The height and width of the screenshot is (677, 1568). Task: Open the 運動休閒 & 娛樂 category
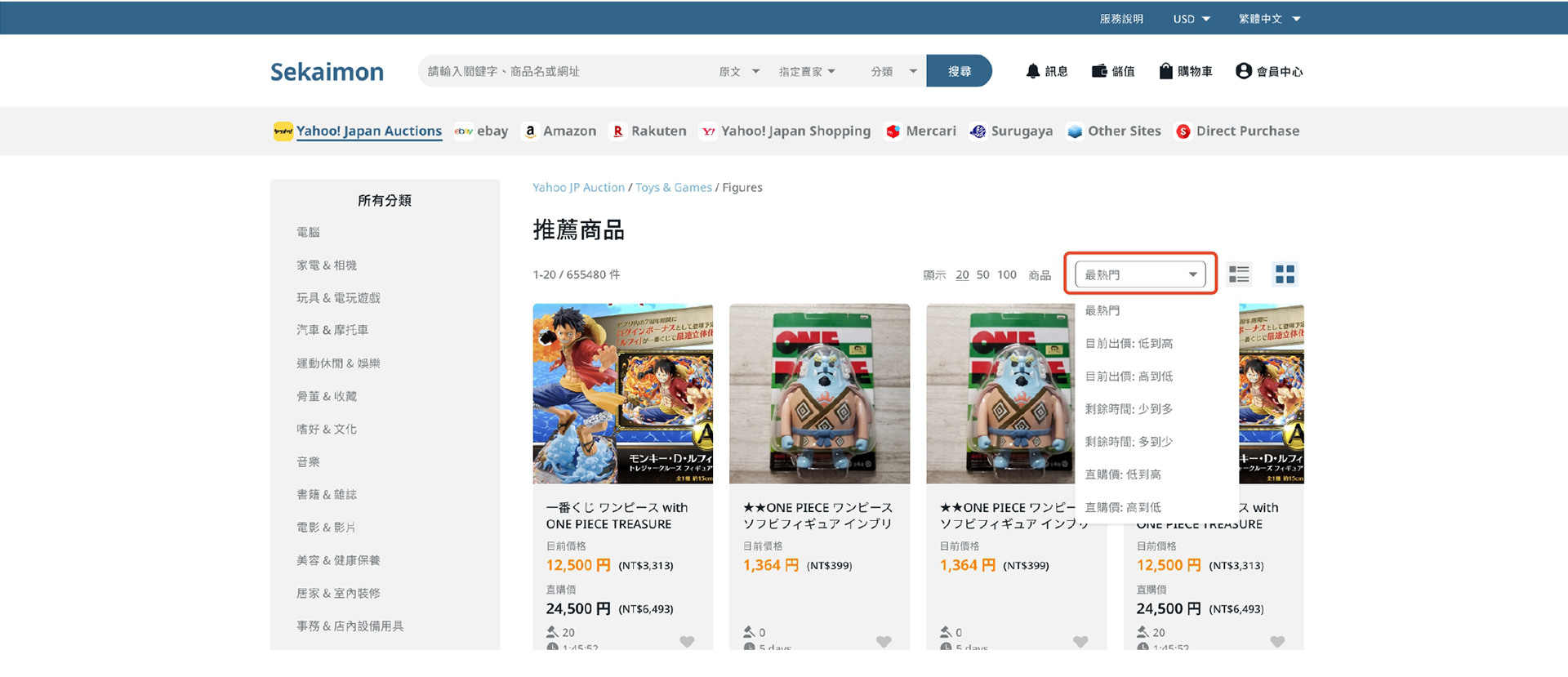pos(338,363)
